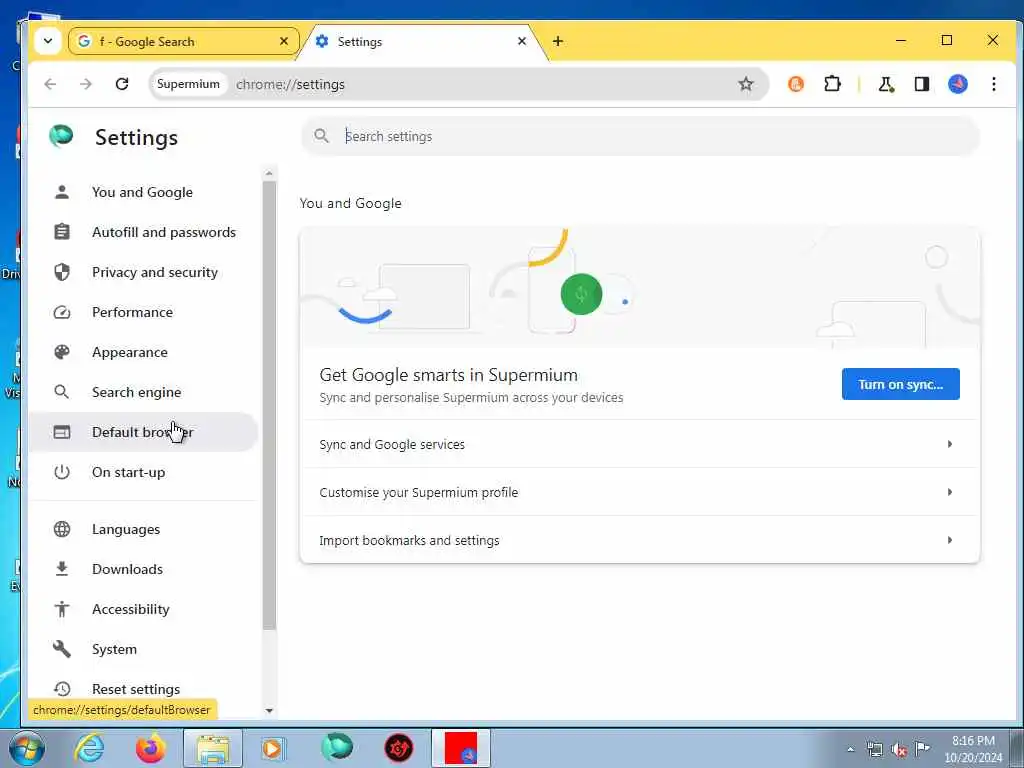The height and width of the screenshot is (768, 1024).
Task: Click the Downloads arrow icon
Action: (62, 569)
